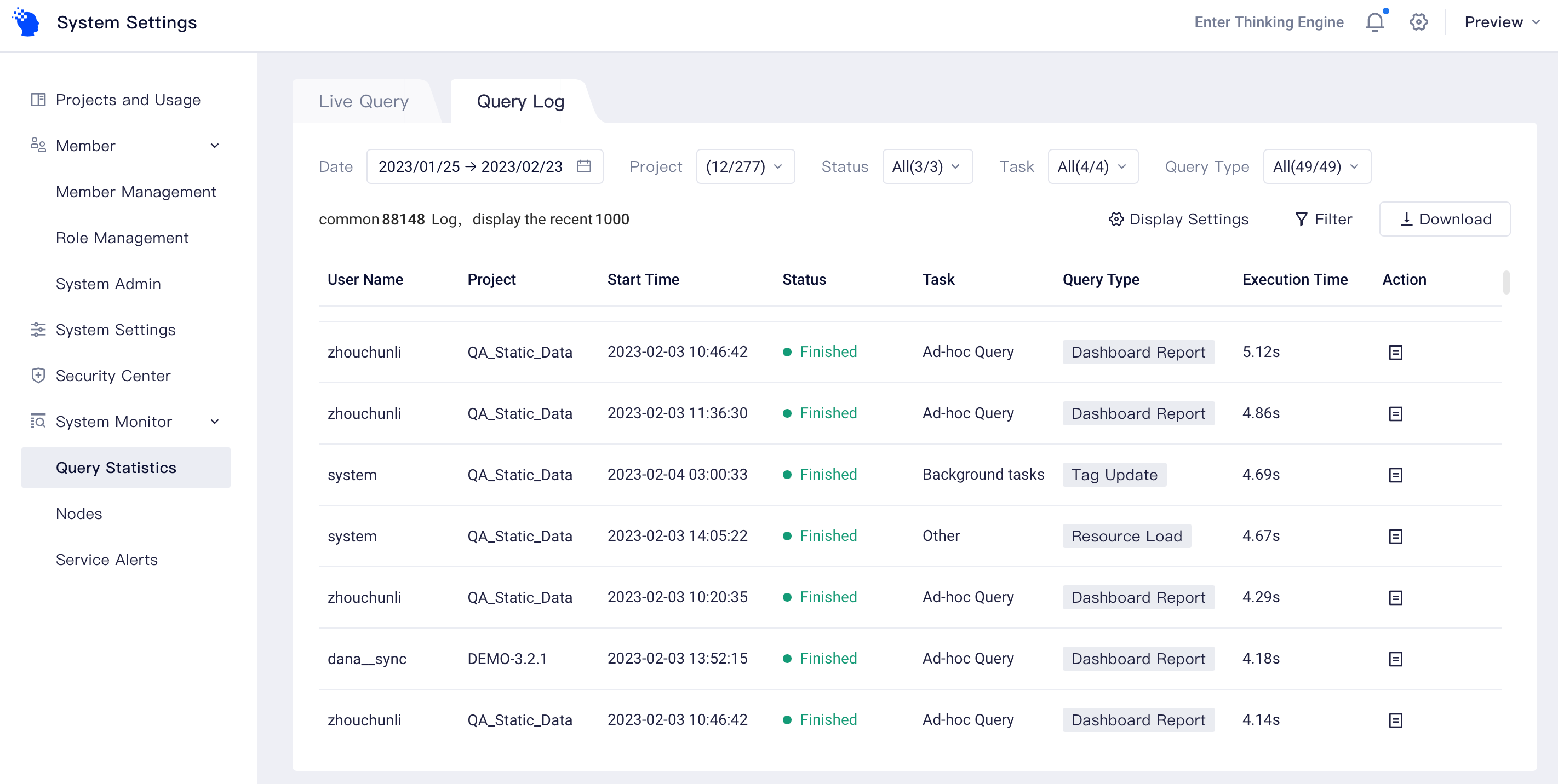1558x784 pixels.
Task: Open Nodes in sidebar
Action: pyautogui.click(x=79, y=513)
